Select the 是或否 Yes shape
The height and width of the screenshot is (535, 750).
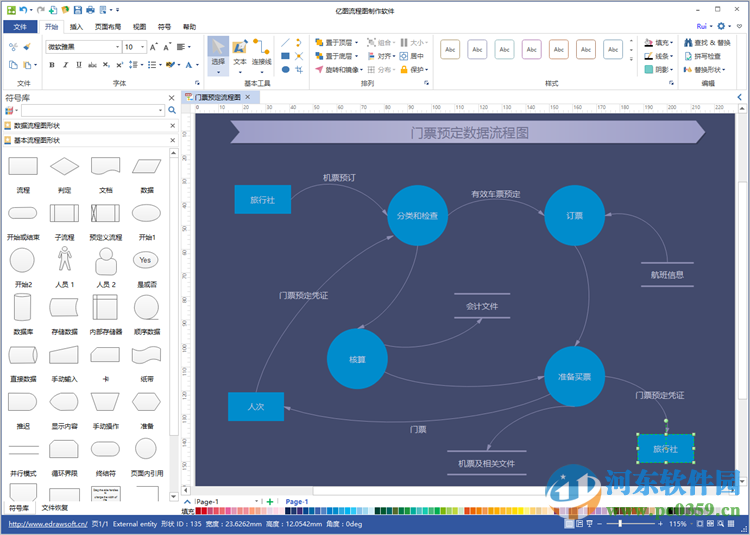point(145,260)
